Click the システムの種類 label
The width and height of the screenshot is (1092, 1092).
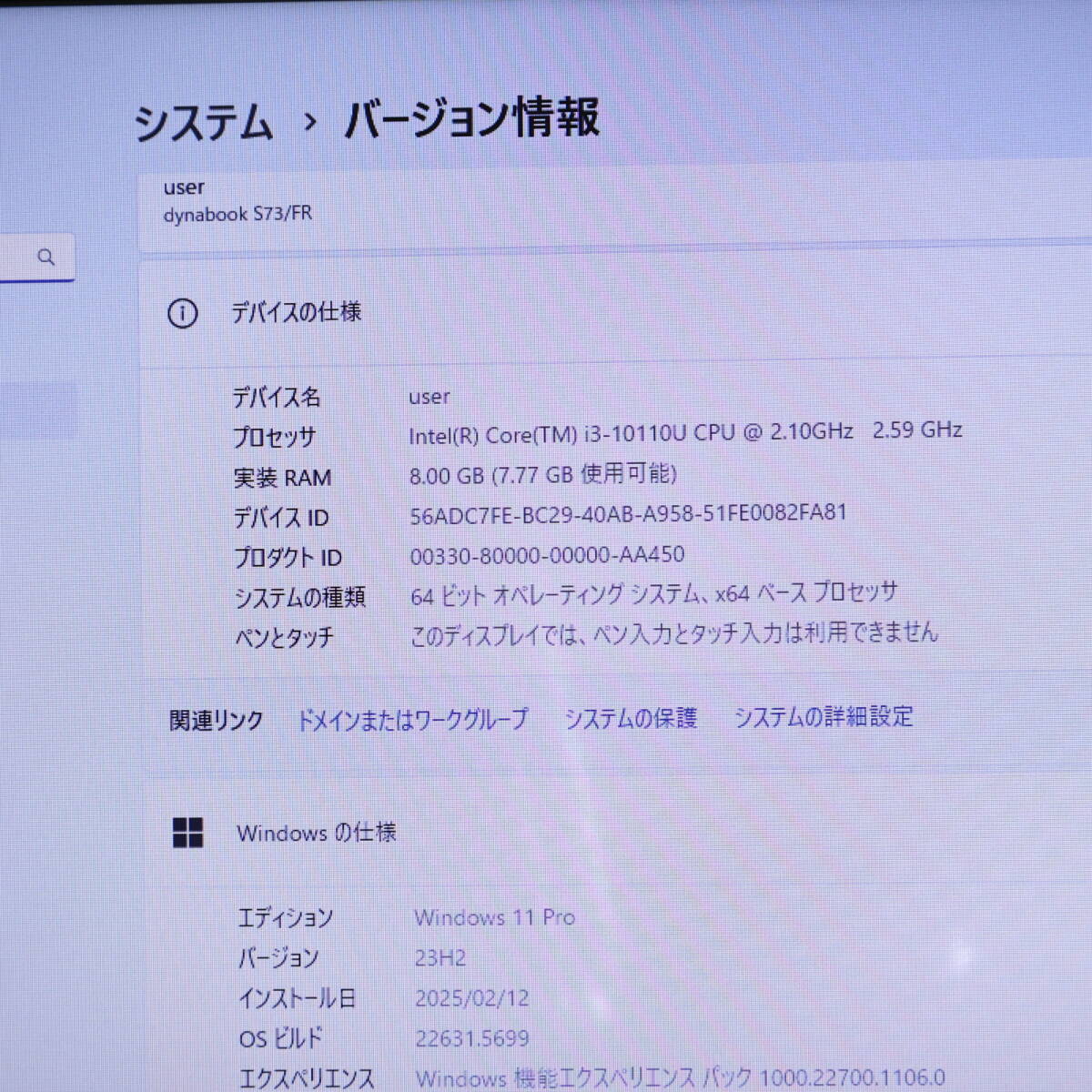300,598
